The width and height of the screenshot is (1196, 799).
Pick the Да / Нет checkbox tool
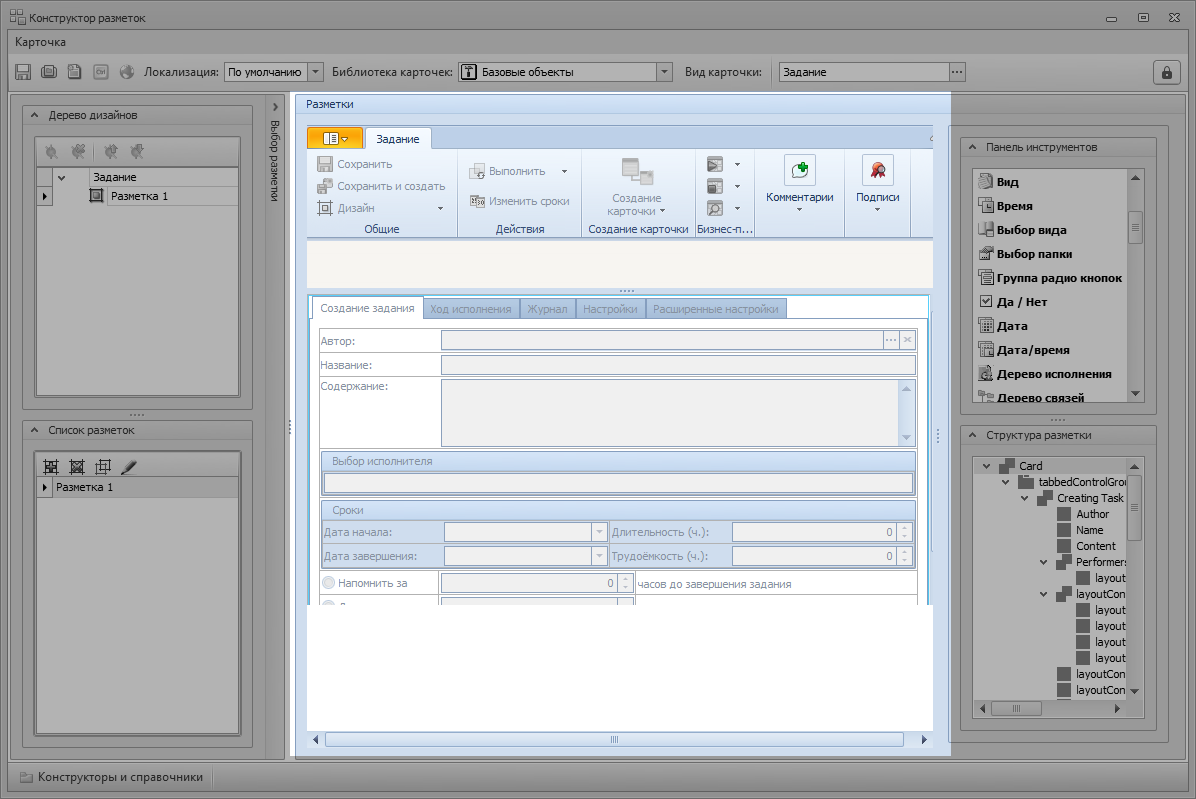1021,302
